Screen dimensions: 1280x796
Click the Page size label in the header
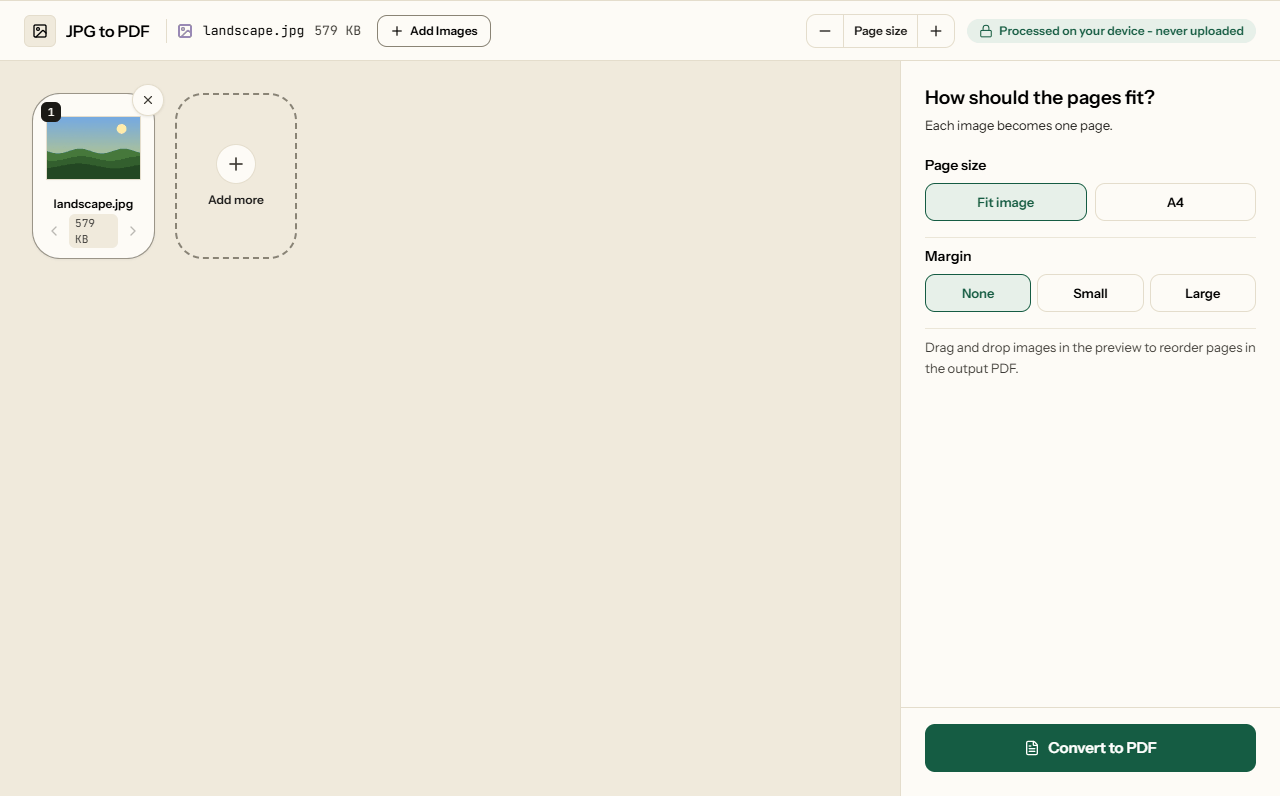[881, 31]
